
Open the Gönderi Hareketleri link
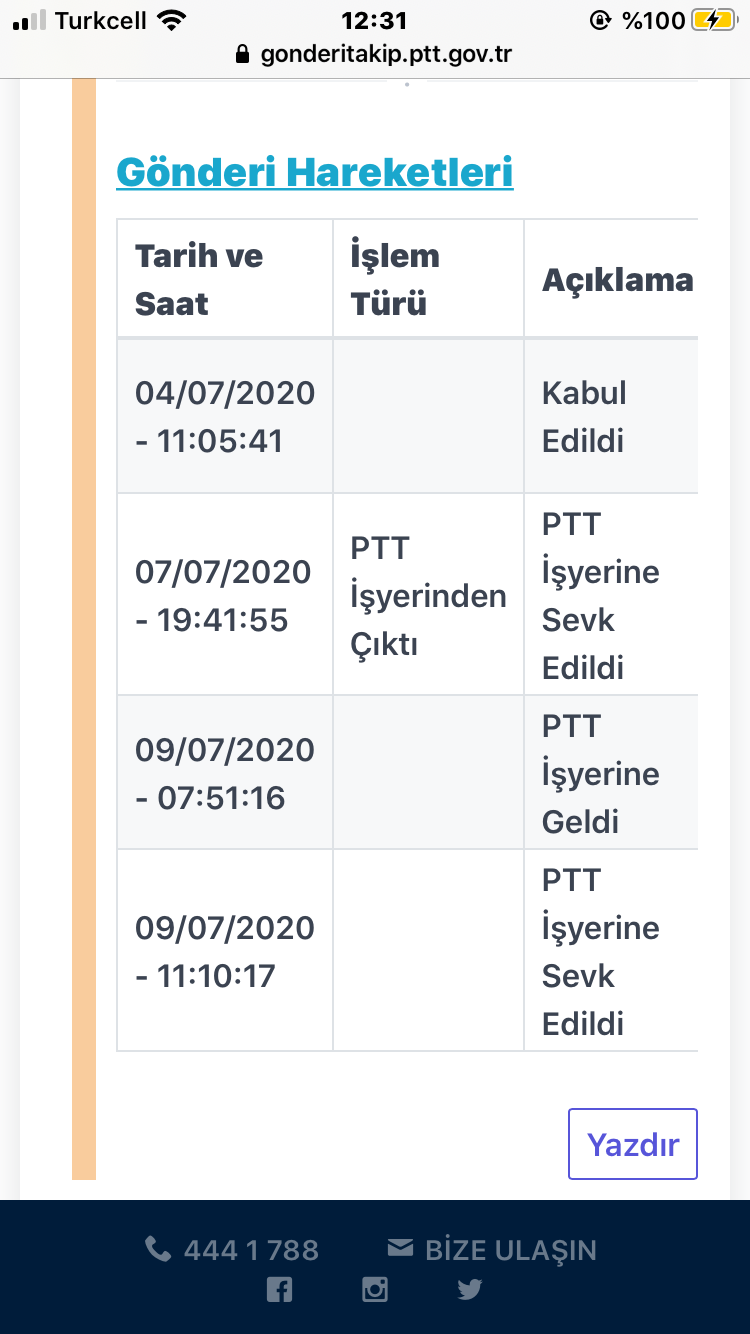[315, 172]
